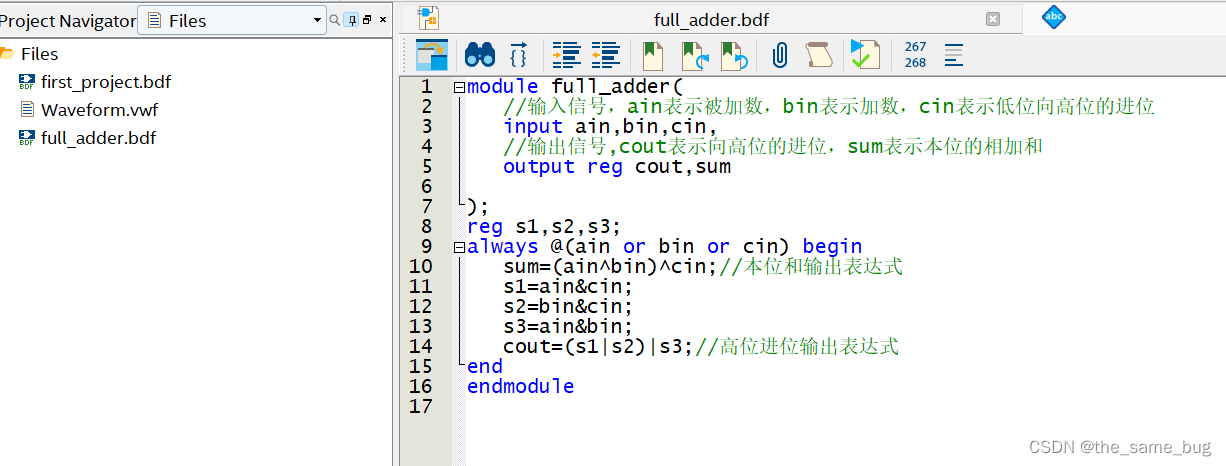Click the 'endmodule' keyword on line 16

point(521,387)
